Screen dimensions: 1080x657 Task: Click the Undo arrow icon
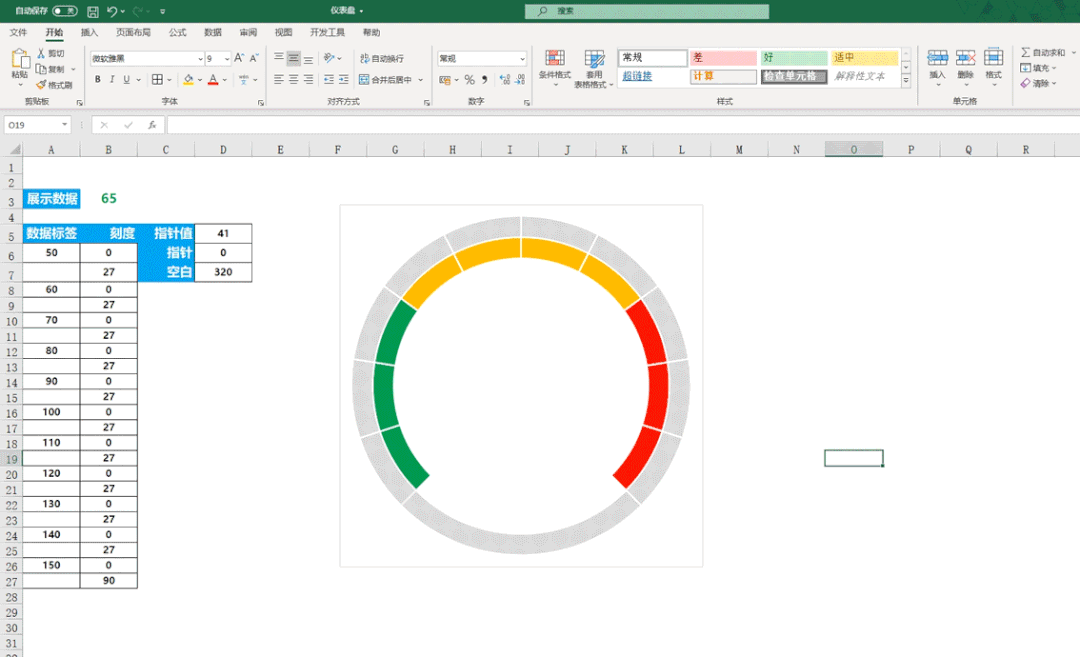click(111, 11)
